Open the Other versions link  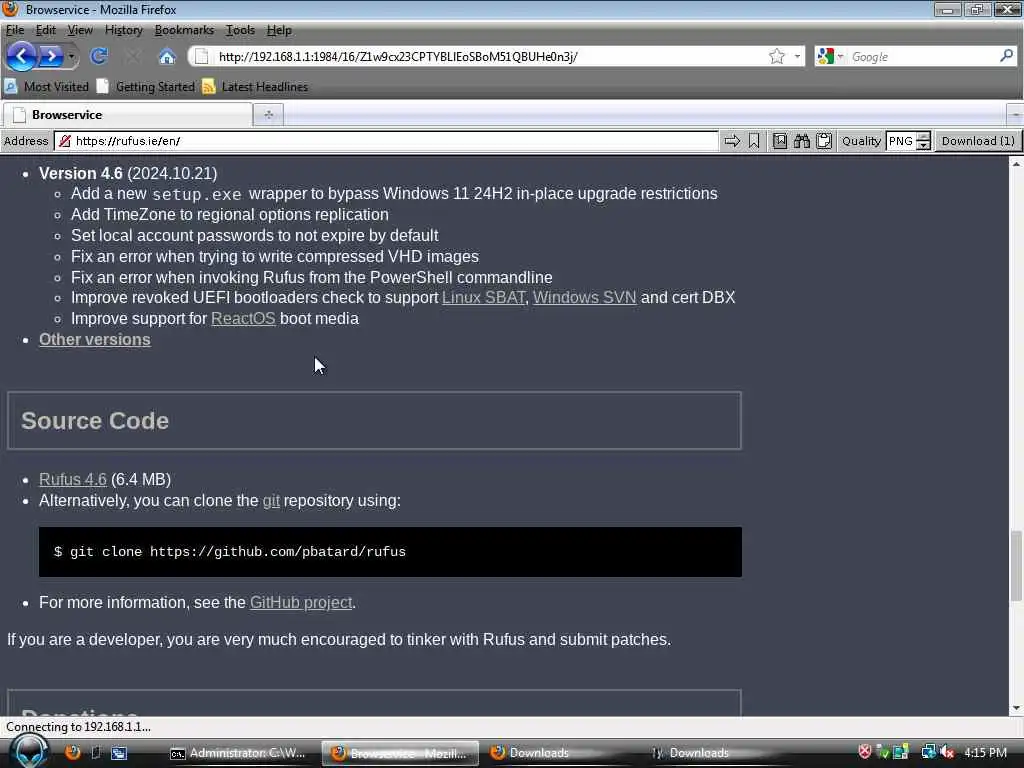coord(95,340)
